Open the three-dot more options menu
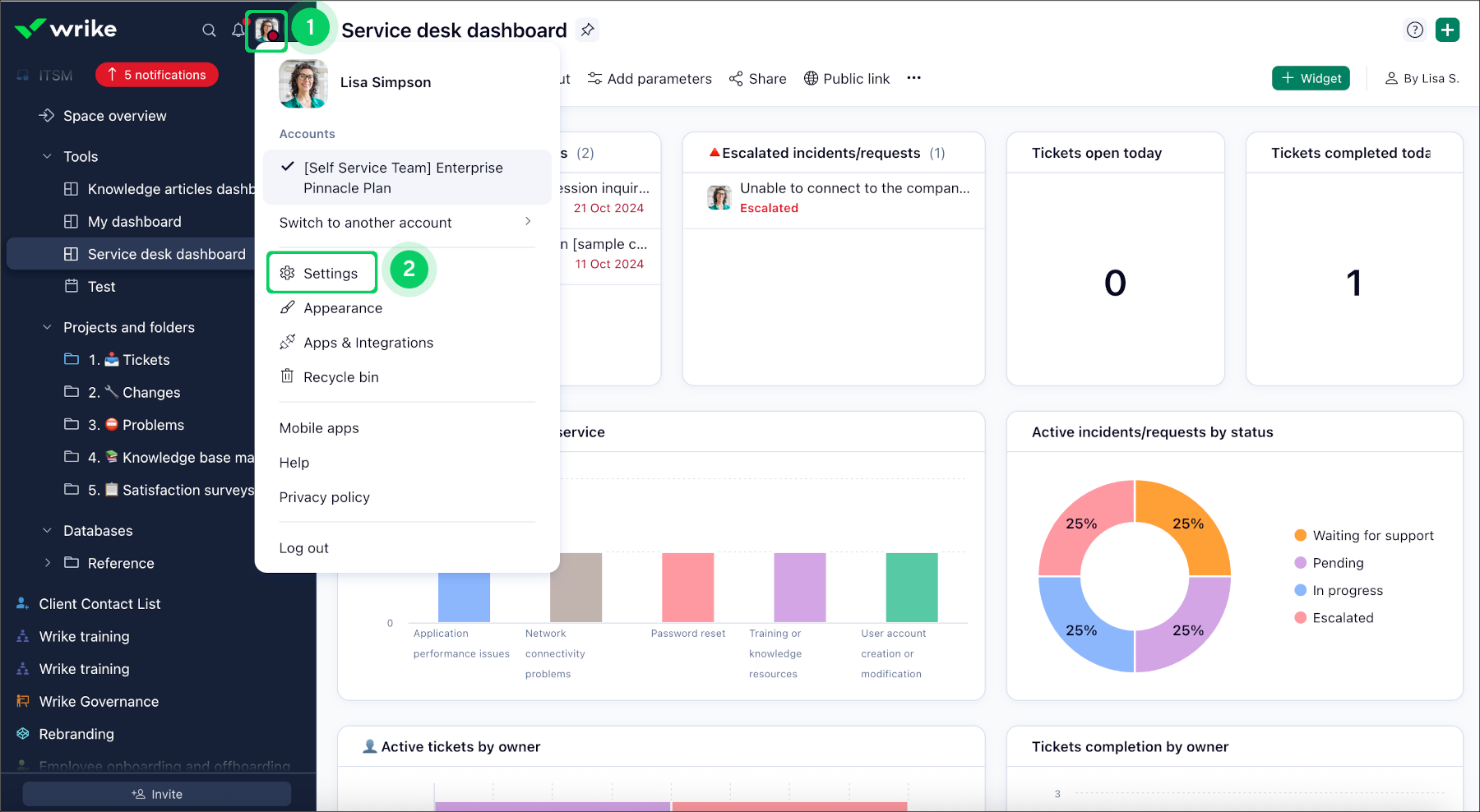Viewport: 1480px width, 812px height. click(913, 78)
